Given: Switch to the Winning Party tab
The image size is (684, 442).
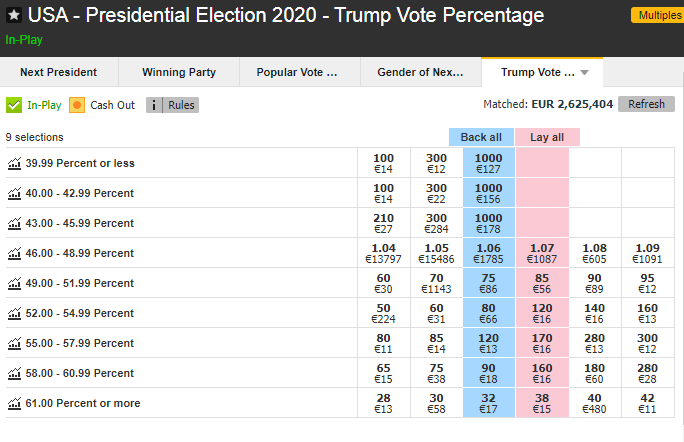Looking at the screenshot, I should 178,72.
